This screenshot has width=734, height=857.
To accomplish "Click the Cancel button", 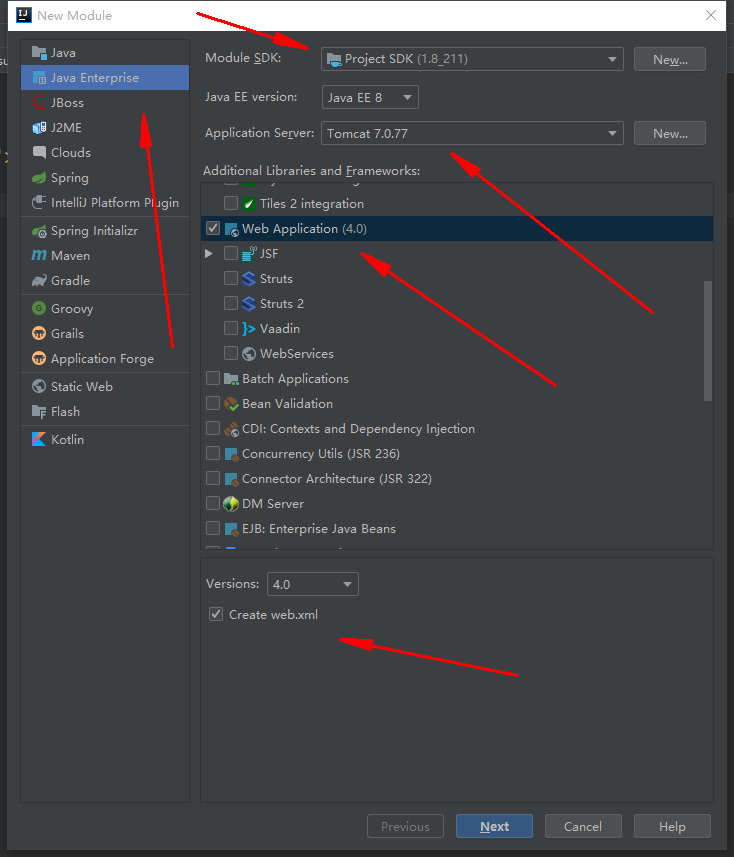I will coord(583,826).
